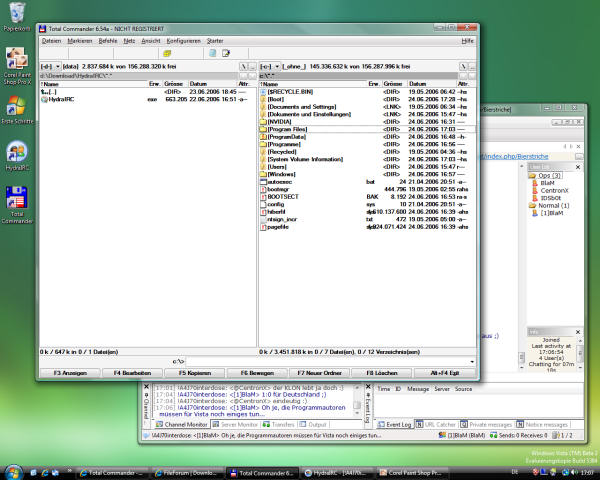600x480 pixels.
Task: Sort right panel by Datum column
Action: [432, 84]
